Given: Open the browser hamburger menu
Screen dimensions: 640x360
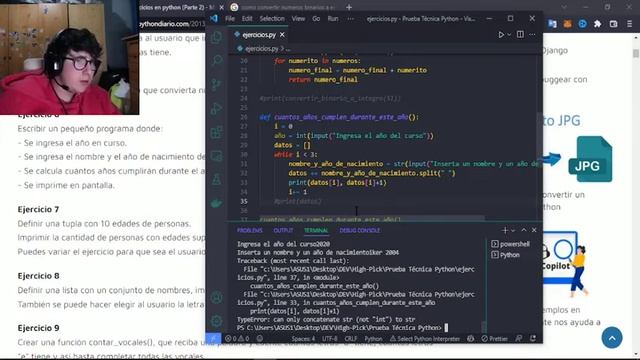Looking at the screenshot, I should click(x=629, y=24).
